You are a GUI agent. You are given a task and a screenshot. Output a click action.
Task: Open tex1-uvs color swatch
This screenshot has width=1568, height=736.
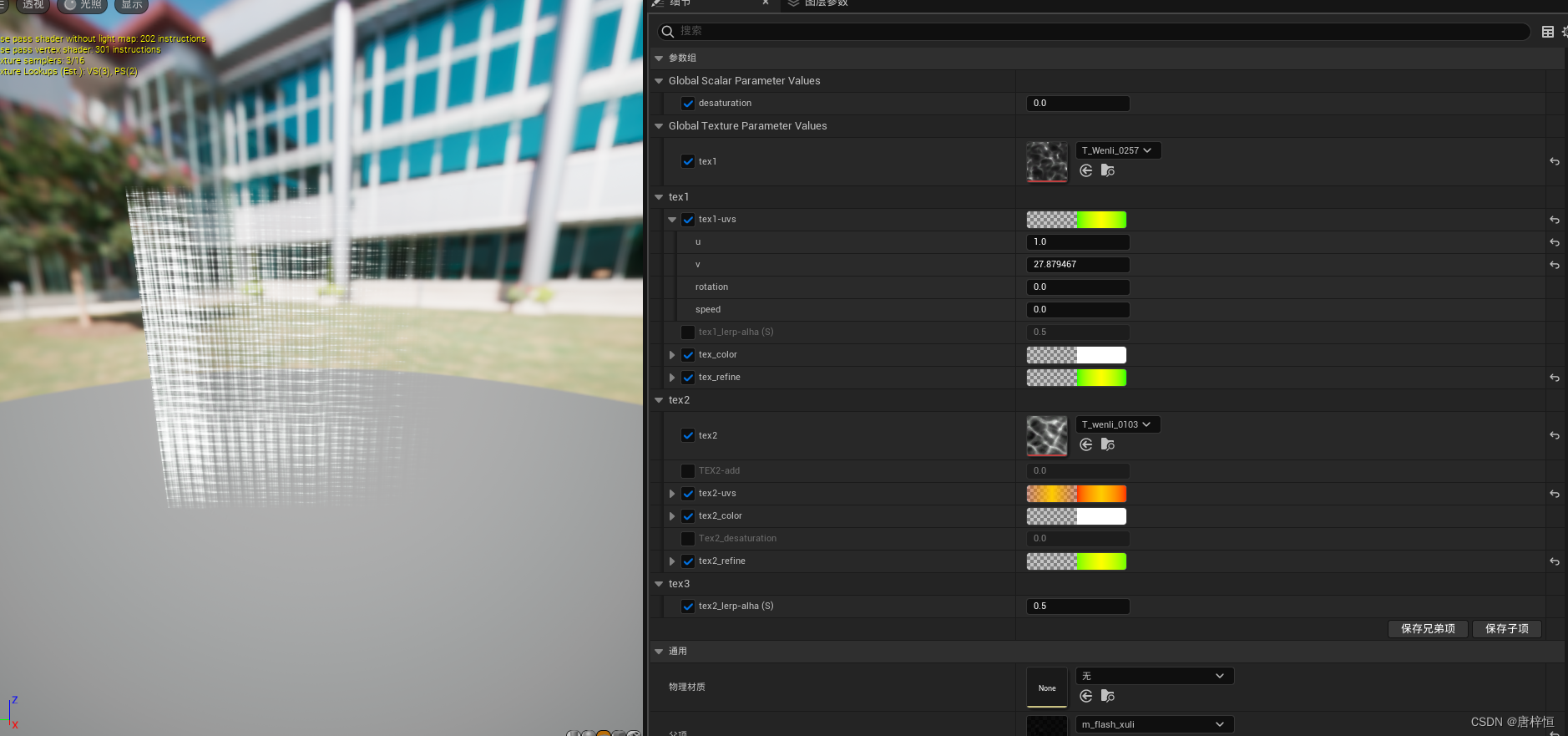(1076, 220)
